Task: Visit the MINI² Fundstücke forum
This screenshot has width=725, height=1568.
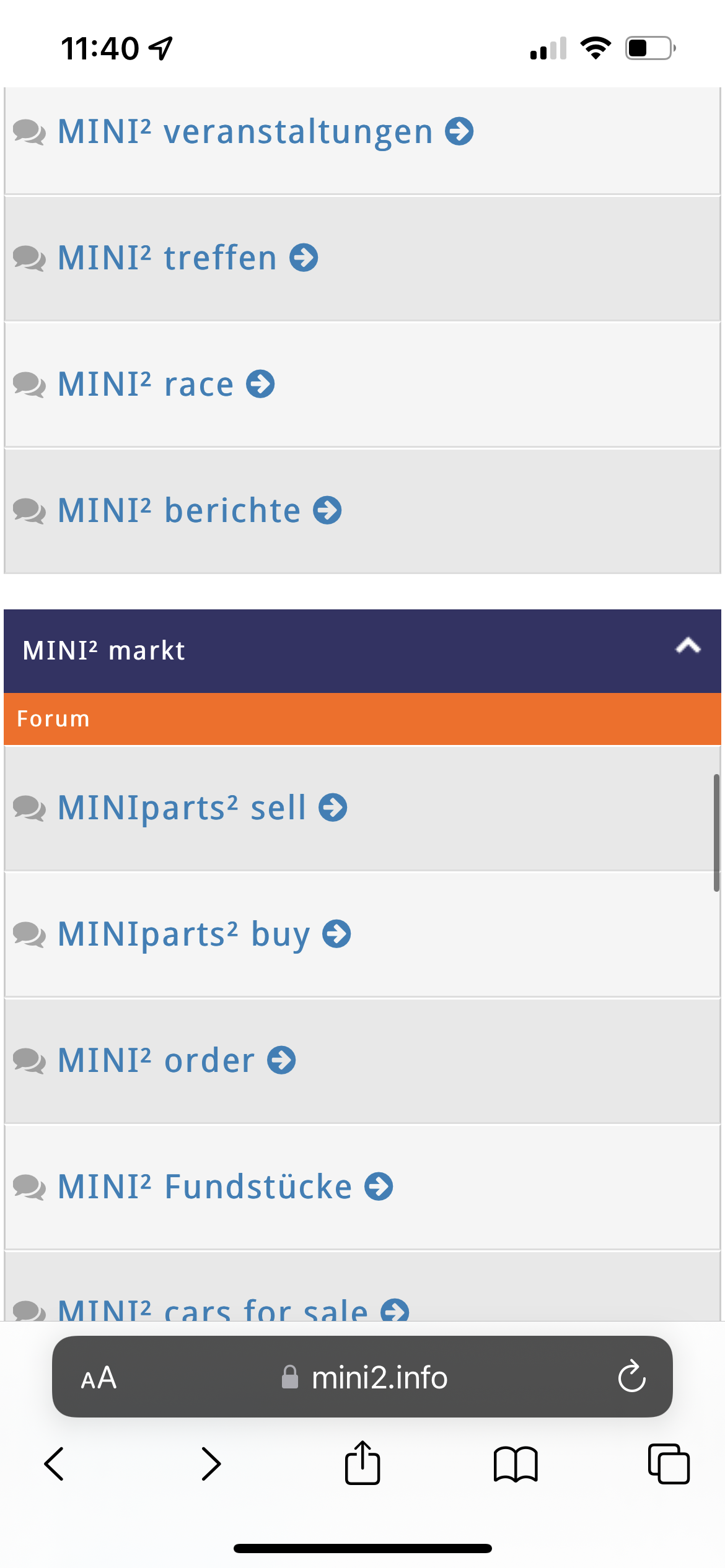Action: (x=204, y=1187)
